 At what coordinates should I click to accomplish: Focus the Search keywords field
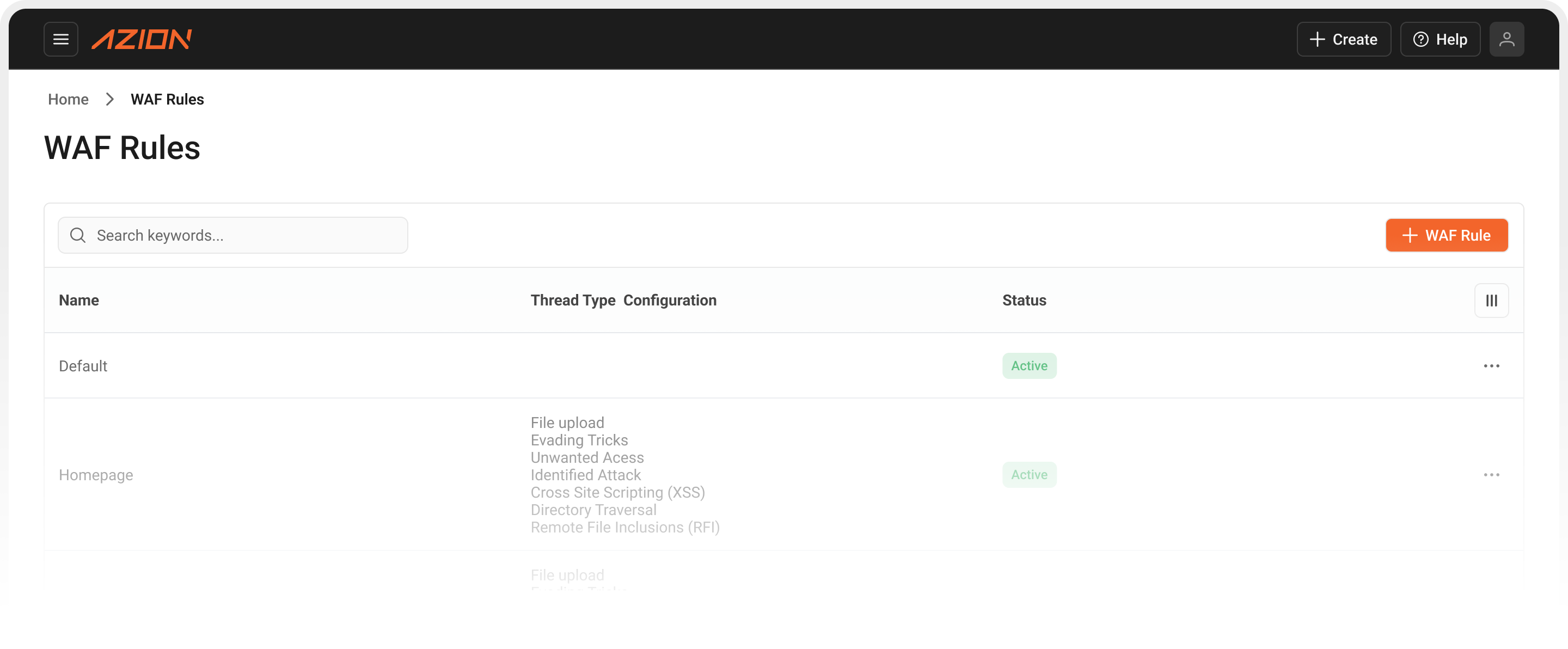coord(232,235)
